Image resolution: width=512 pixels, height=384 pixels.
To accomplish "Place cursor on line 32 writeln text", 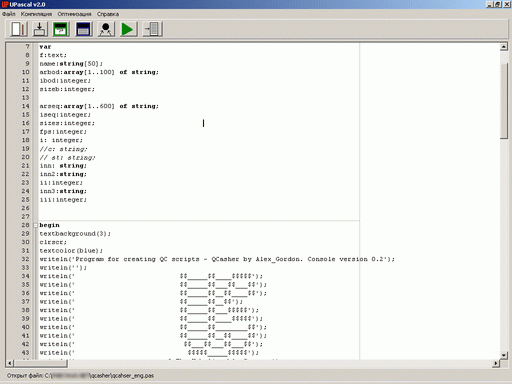I will coord(217,259).
